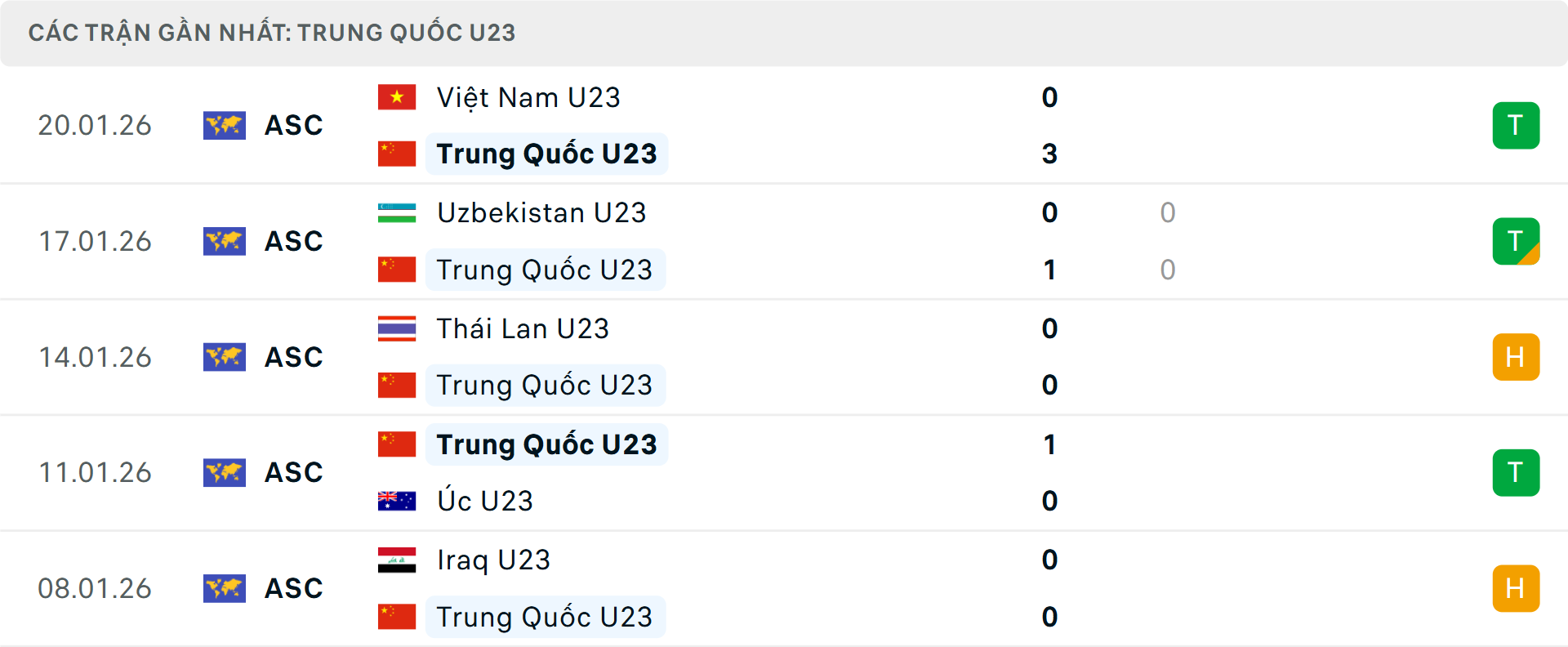Open Việt Nam U23 team page
This screenshot has height=647, width=1568.
(x=528, y=96)
